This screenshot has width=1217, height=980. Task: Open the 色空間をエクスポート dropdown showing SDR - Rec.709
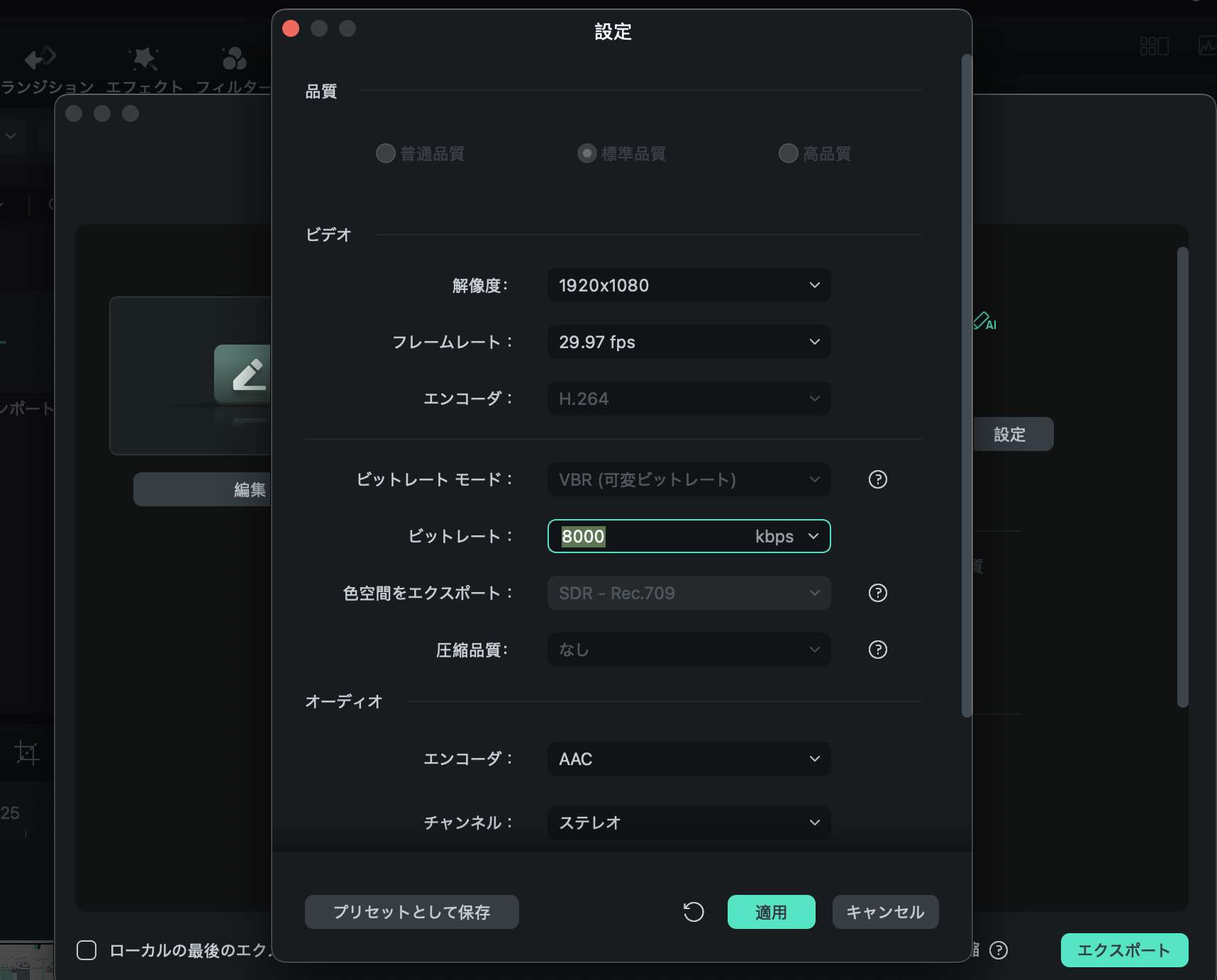click(x=689, y=593)
